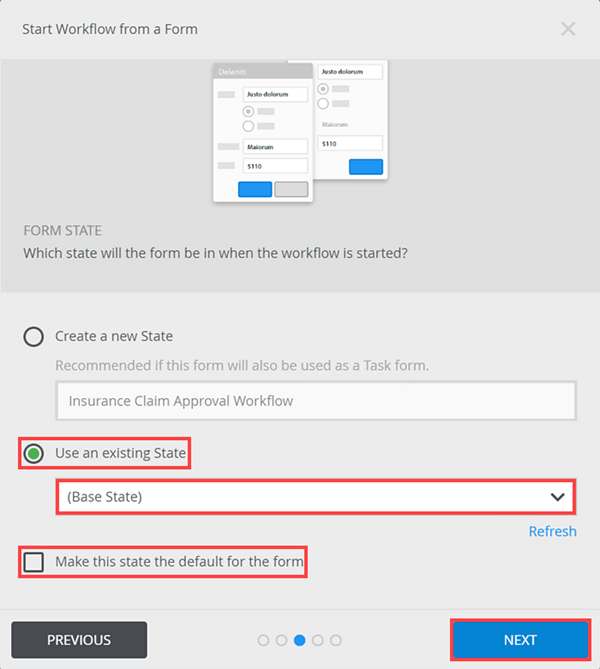The height and width of the screenshot is (669, 600).
Task: Click the Recommended if used as Task form hint
Action: point(242,365)
